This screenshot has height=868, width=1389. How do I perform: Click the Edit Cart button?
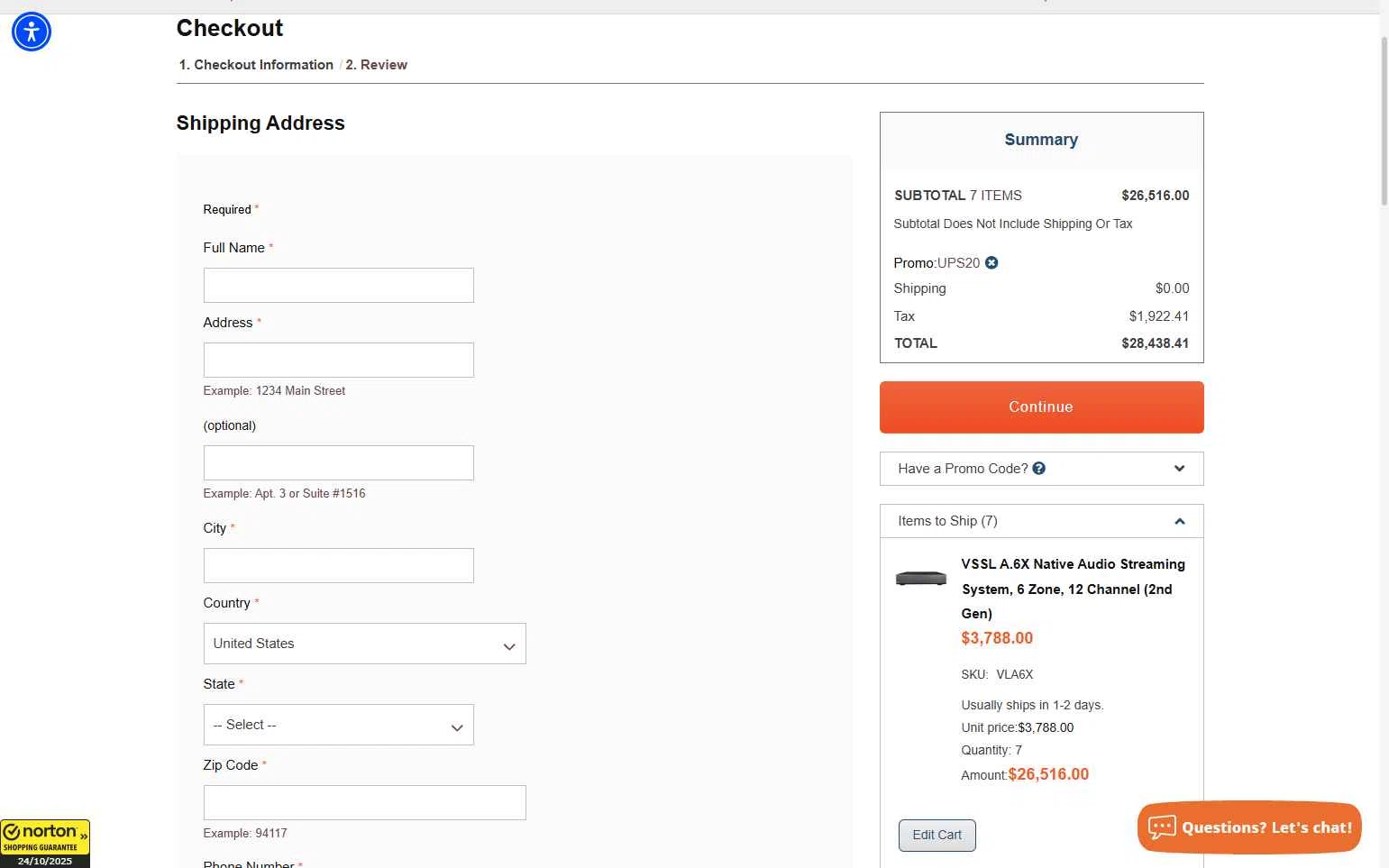pos(937,836)
